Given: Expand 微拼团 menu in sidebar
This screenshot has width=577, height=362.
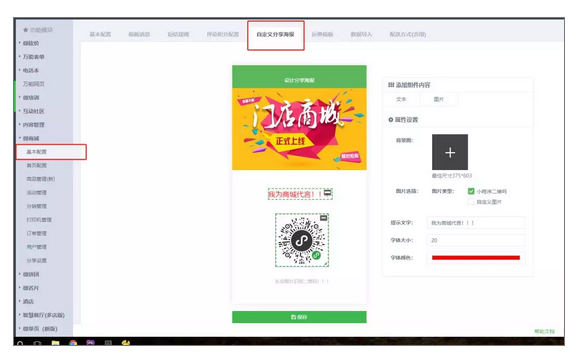Looking at the screenshot, I should click(31, 274).
